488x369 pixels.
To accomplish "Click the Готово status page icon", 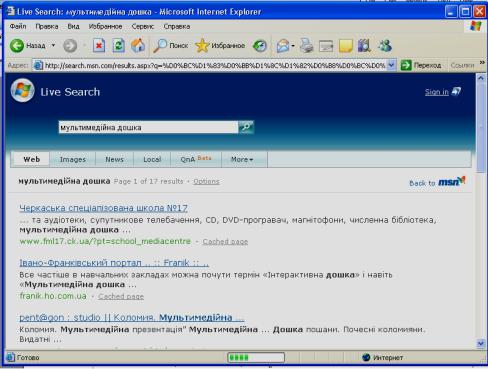I will pyautogui.click(x=11, y=357).
